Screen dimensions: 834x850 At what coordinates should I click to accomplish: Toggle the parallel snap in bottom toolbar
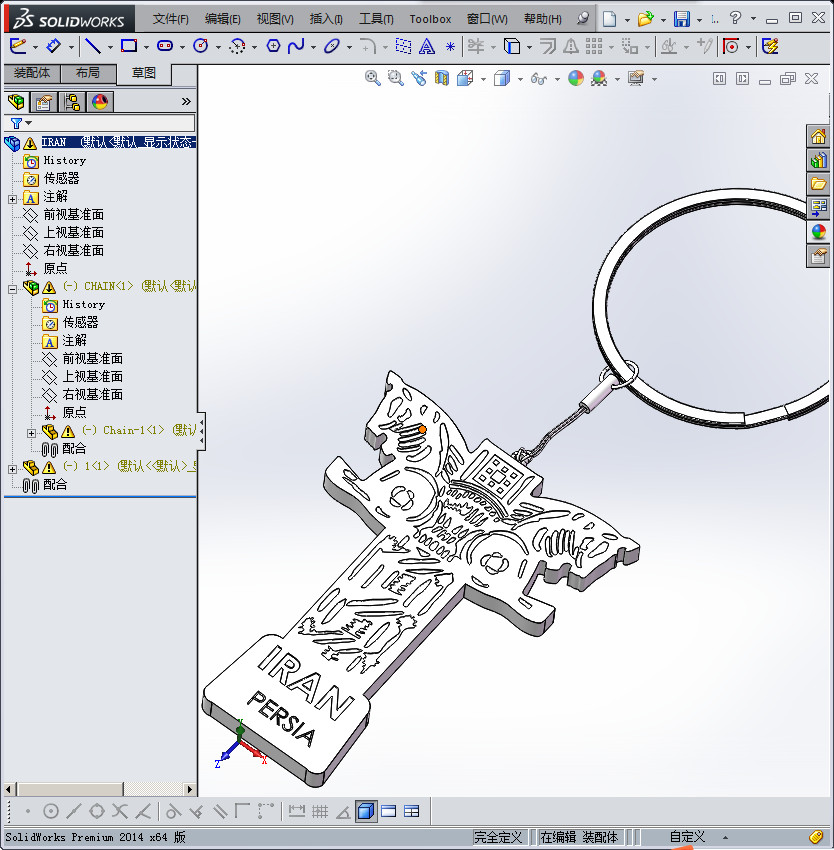click(x=220, y=812)
